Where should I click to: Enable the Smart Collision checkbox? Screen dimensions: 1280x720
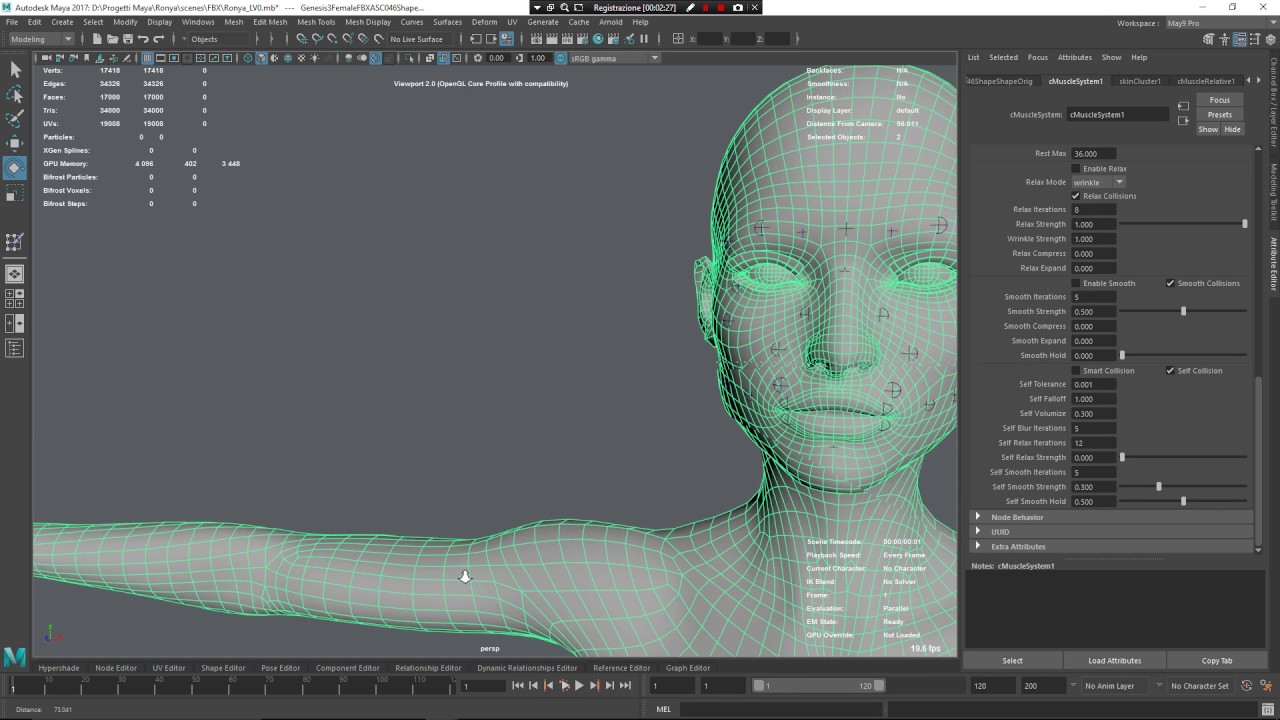click(1076, 371)
